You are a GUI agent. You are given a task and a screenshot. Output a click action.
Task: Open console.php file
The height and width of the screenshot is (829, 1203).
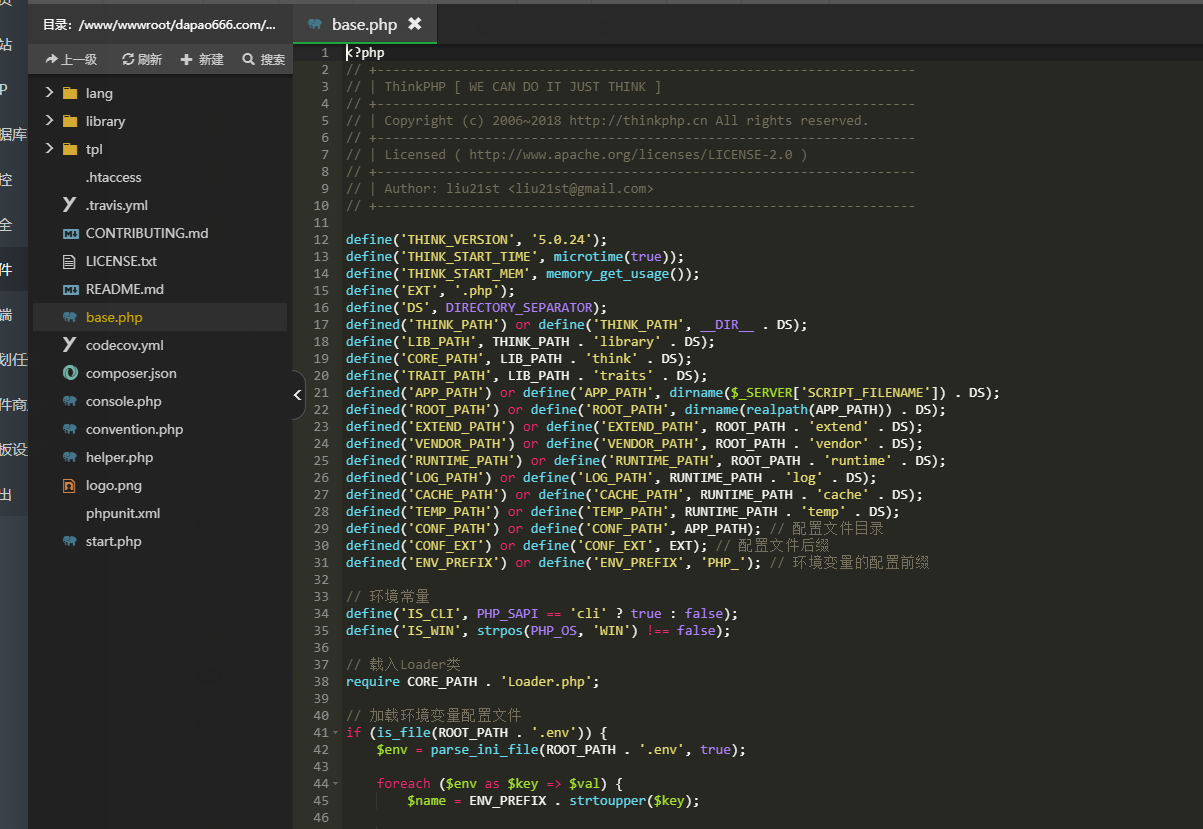point(124,401)
